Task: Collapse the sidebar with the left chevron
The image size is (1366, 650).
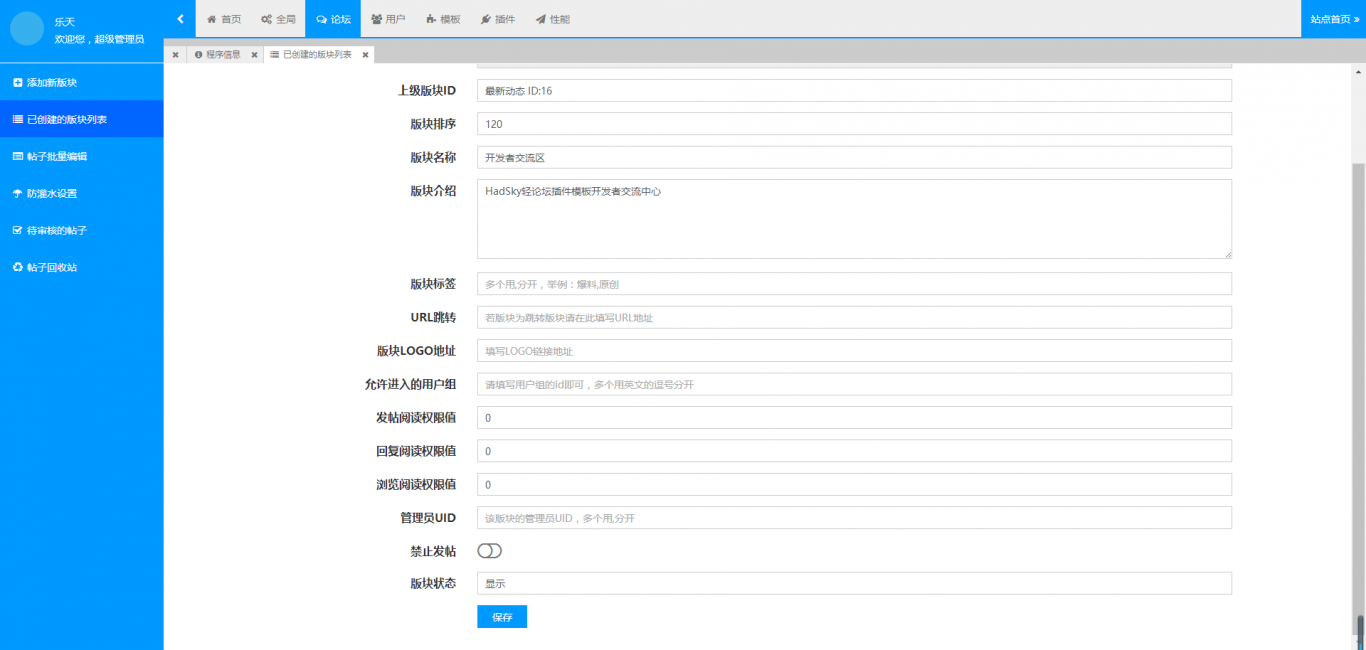Action: coord(180,18)
